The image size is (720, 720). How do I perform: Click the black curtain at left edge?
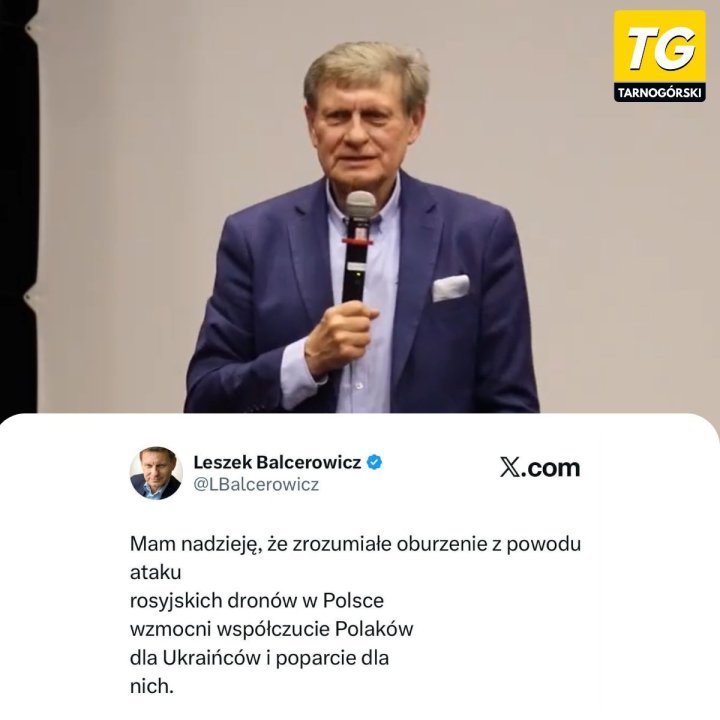pos(17,207)
